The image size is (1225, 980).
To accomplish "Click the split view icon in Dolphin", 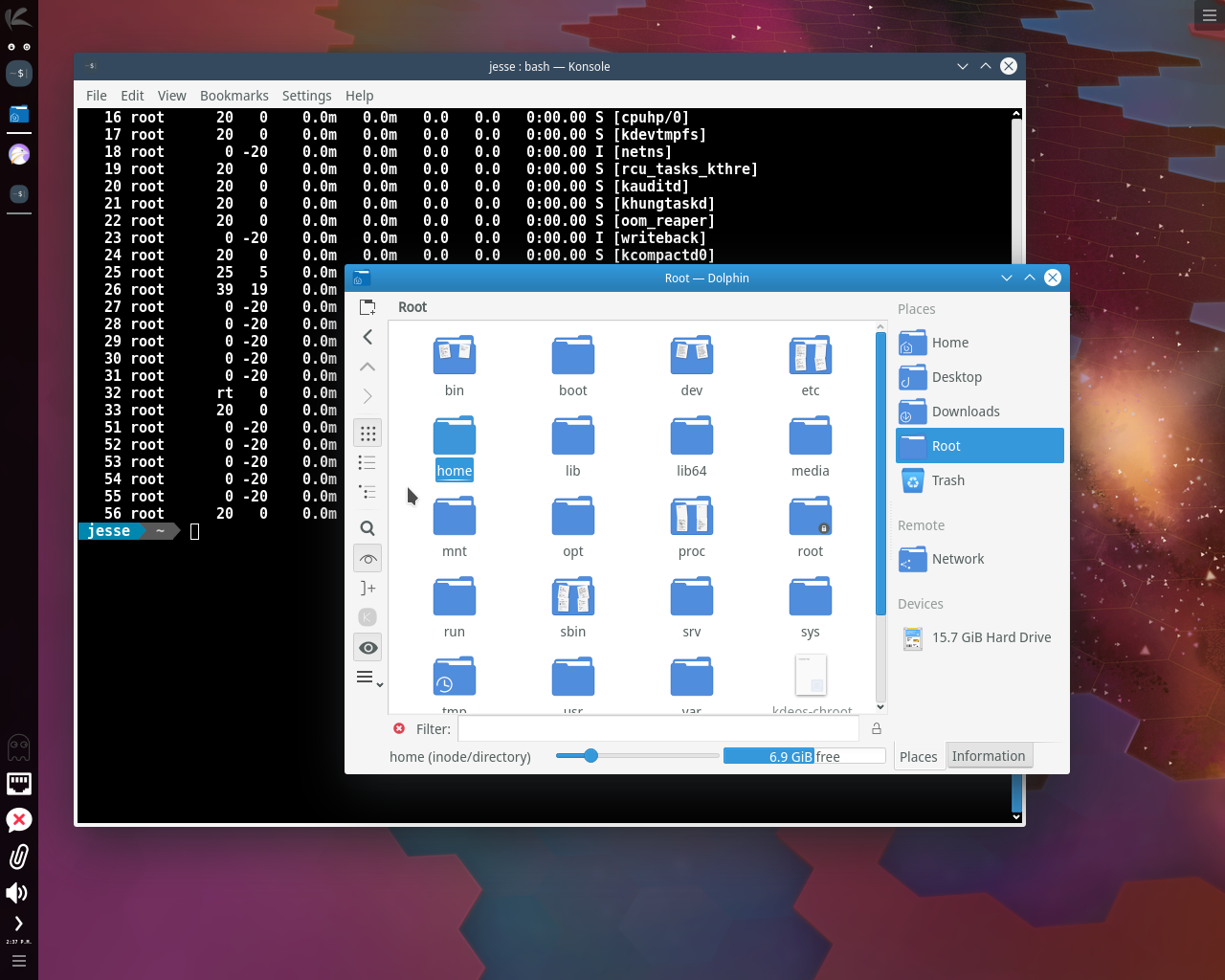I will [x=367, y=588].
